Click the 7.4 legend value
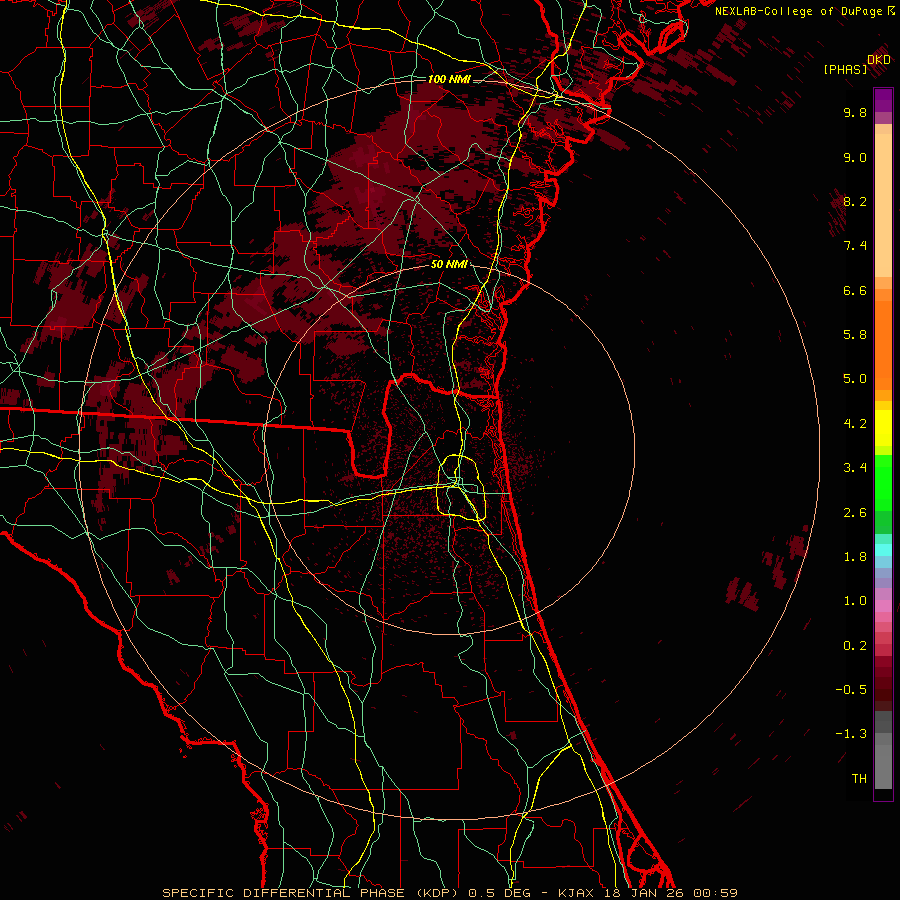 tap(855, 246)
